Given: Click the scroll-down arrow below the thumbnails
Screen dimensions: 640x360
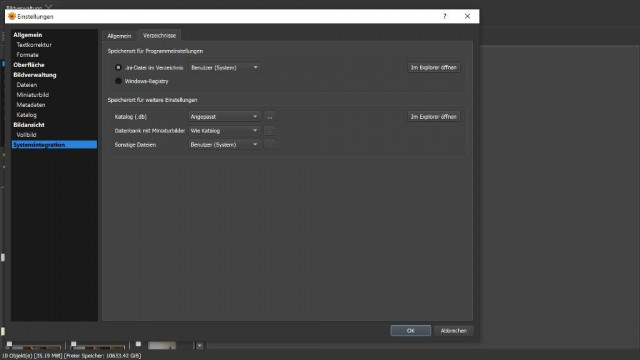Looking at the screenshot, I should point(200,346).
